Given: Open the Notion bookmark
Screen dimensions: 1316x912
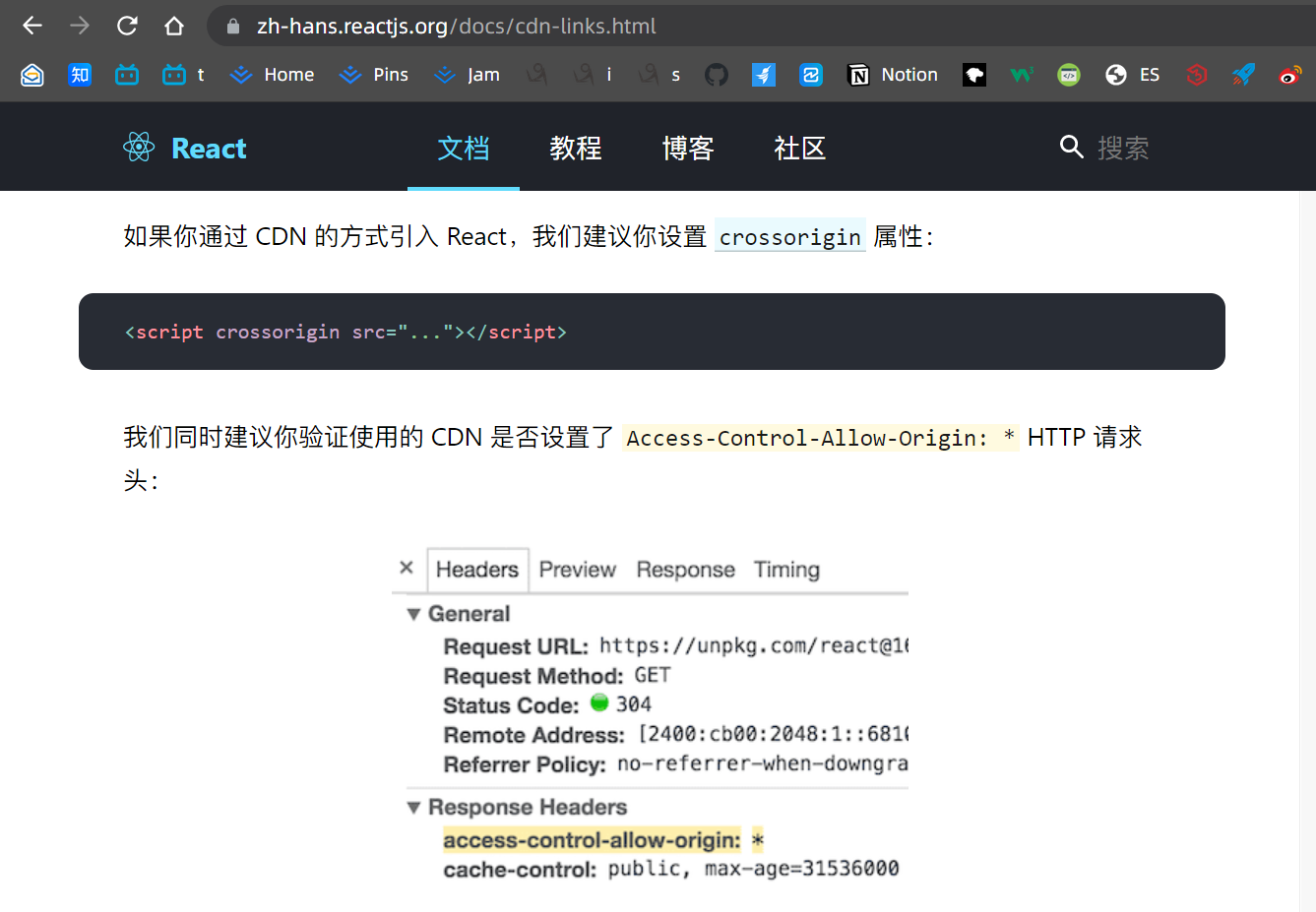Looking at the screenshot, I should [x=893, y=75].
